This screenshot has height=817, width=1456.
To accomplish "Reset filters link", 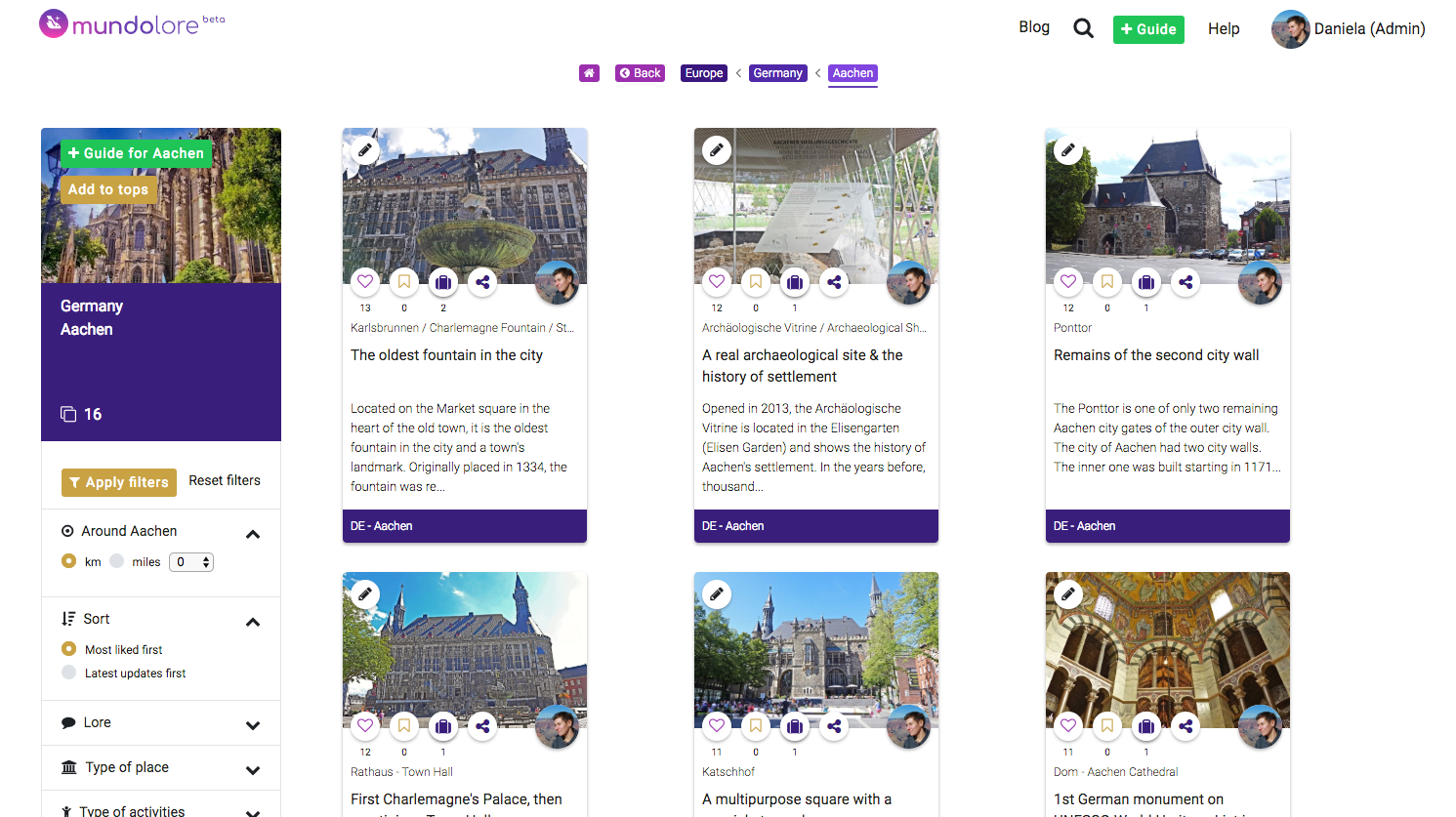I will click(x=225, y=480).
